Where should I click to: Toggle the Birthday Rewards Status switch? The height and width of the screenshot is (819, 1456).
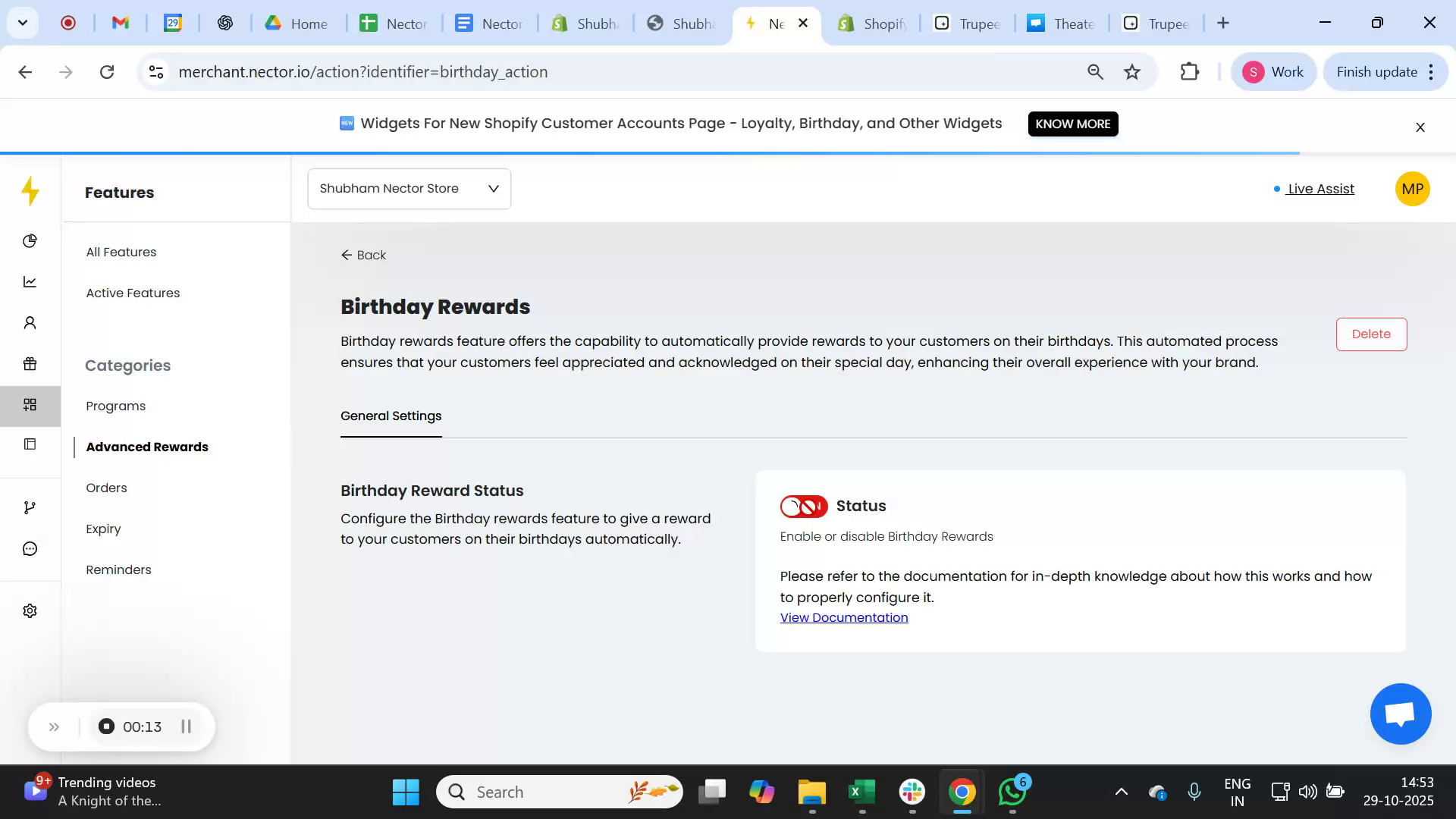(803, 506)
